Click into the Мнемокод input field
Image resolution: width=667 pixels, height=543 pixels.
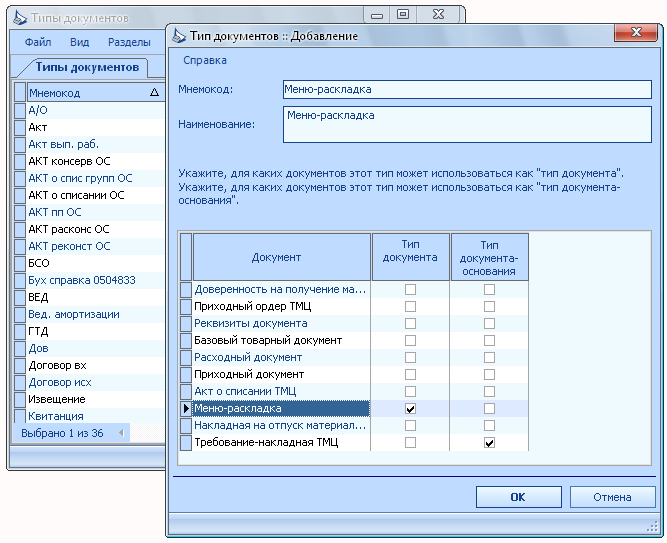click(x=467, y=90)
